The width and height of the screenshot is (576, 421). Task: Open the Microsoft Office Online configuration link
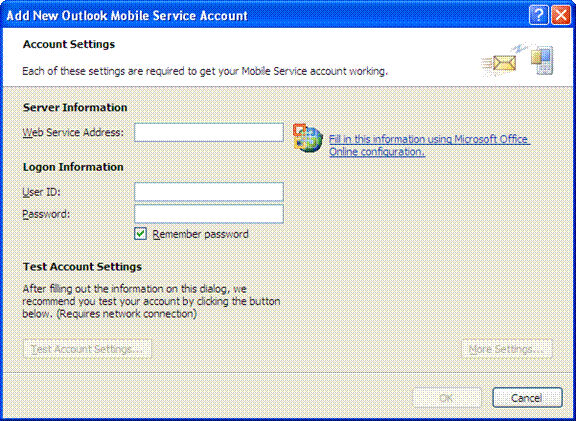pos(429,145)
